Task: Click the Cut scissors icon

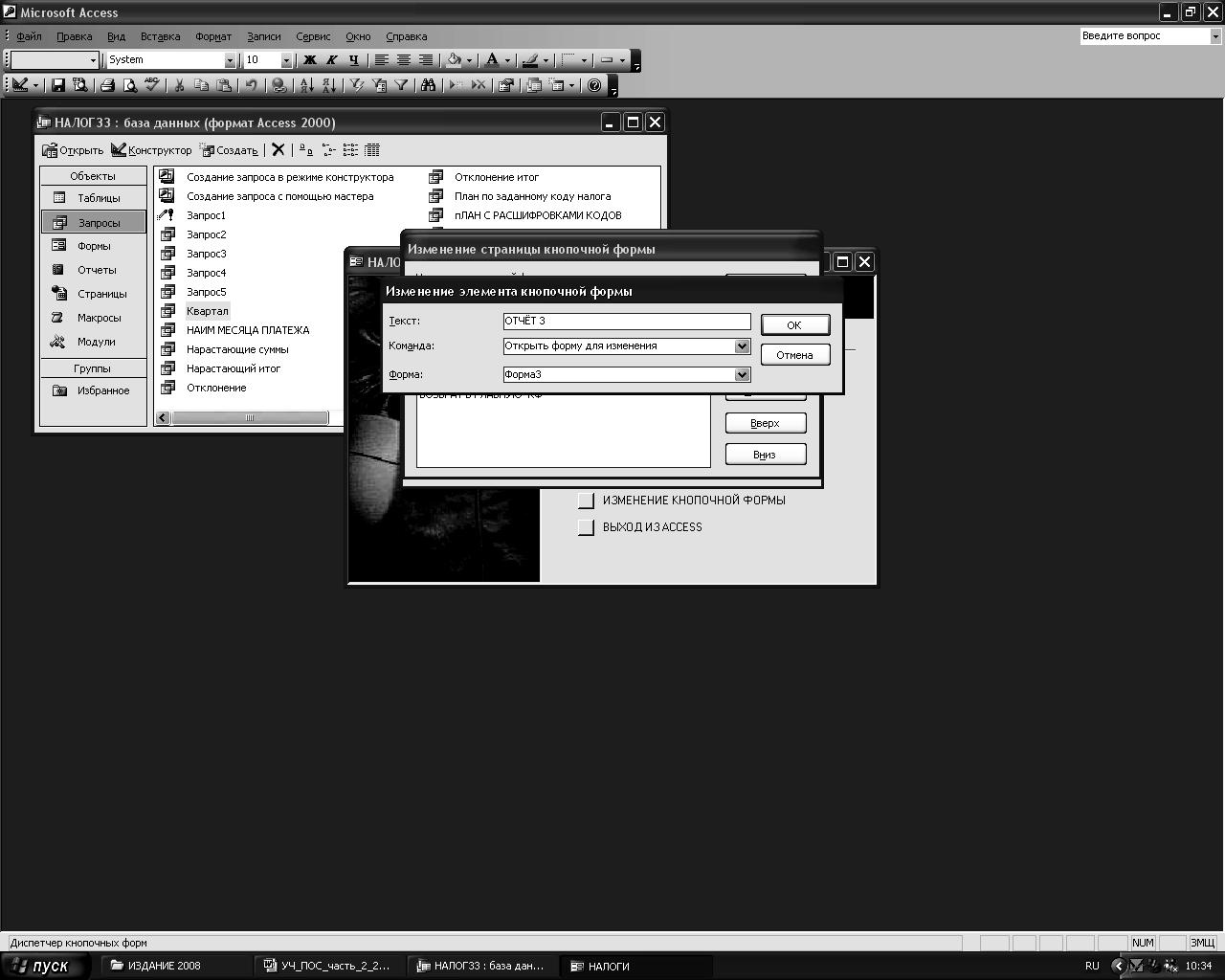Action: click(x=179, y=85)
